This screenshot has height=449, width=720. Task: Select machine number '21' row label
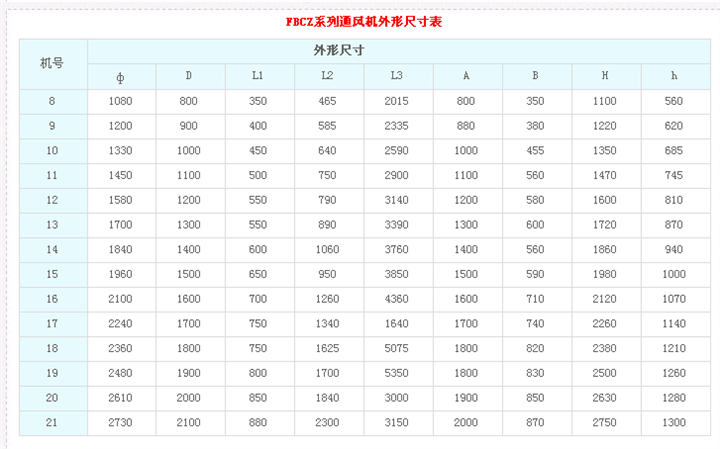coord(52,423)
